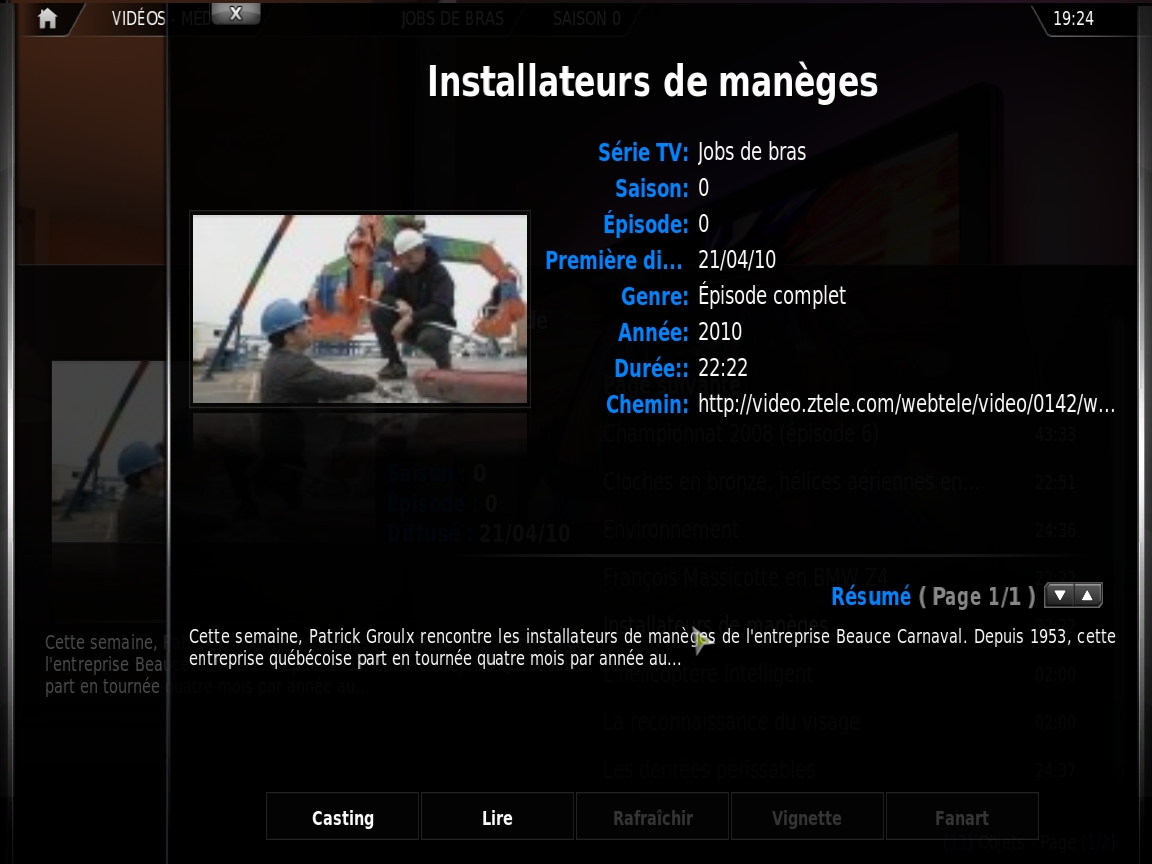
Task: Click the Genre value Épisode complet
Action: [x=772, y=295]
